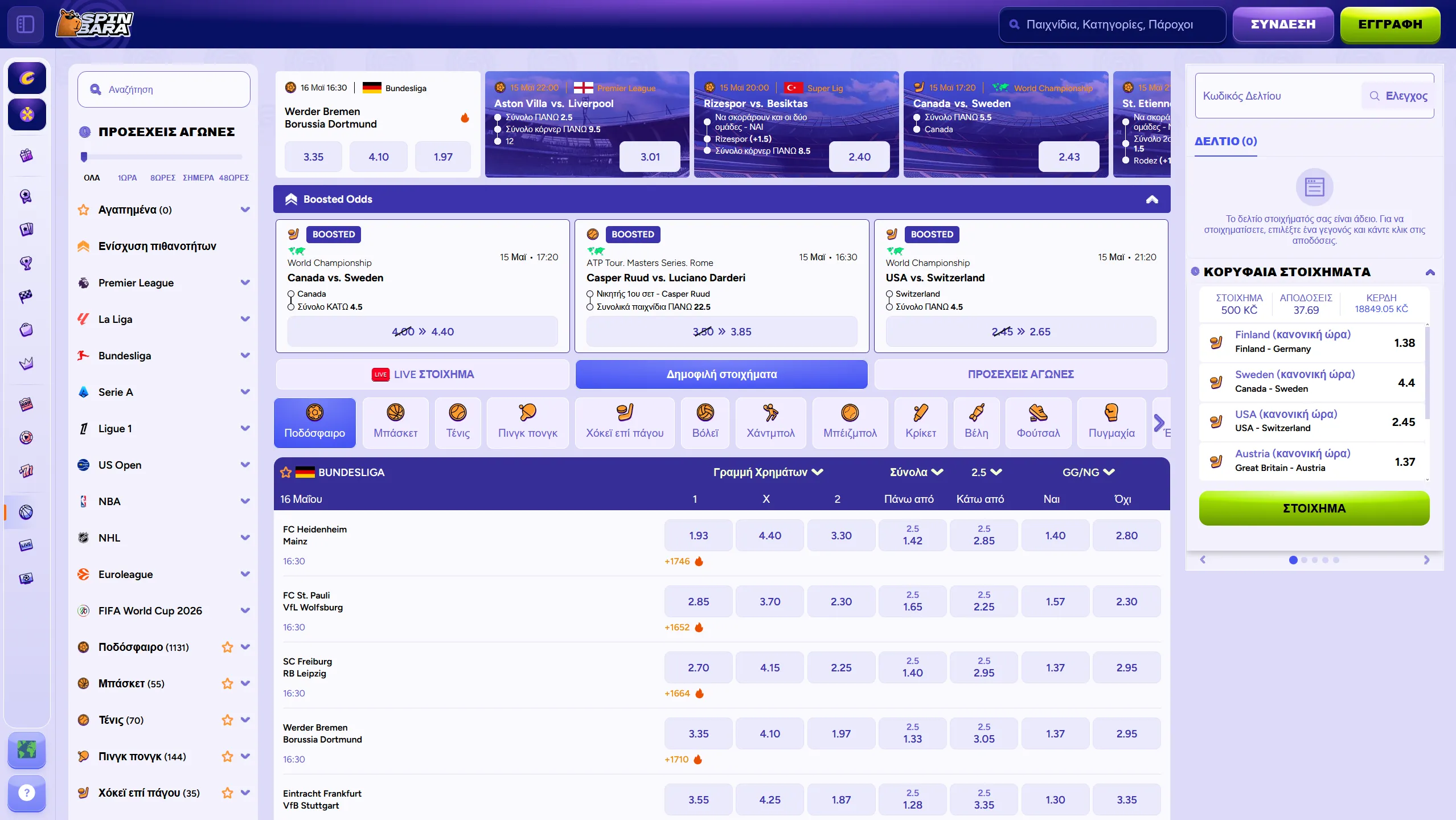Toggle the favorite star for Ποδόσφαιρο (1131)
This screenshot has height=820, width=1456.
coord(227,647)
